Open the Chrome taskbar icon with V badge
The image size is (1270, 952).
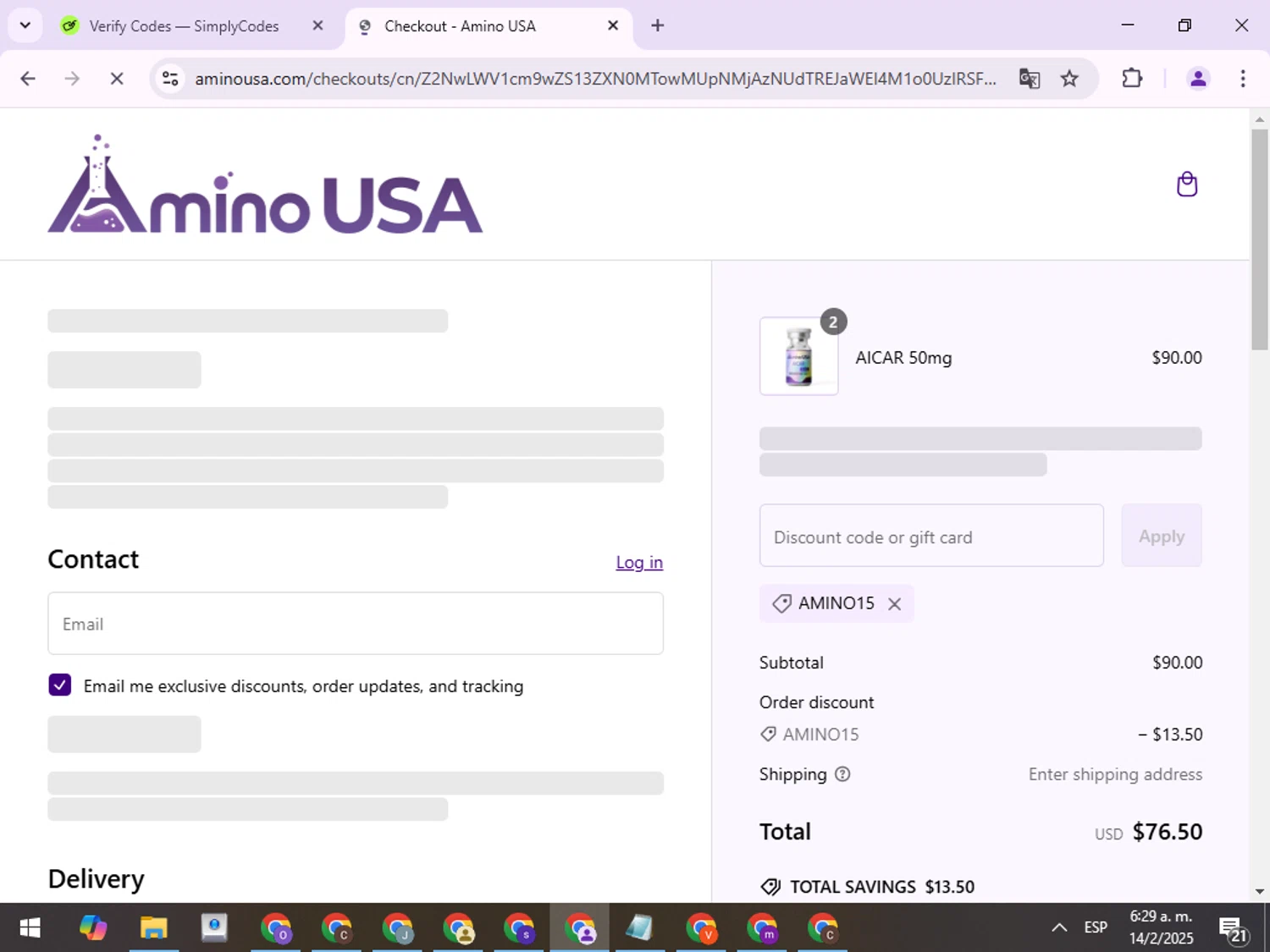click(x=701, y=928)
